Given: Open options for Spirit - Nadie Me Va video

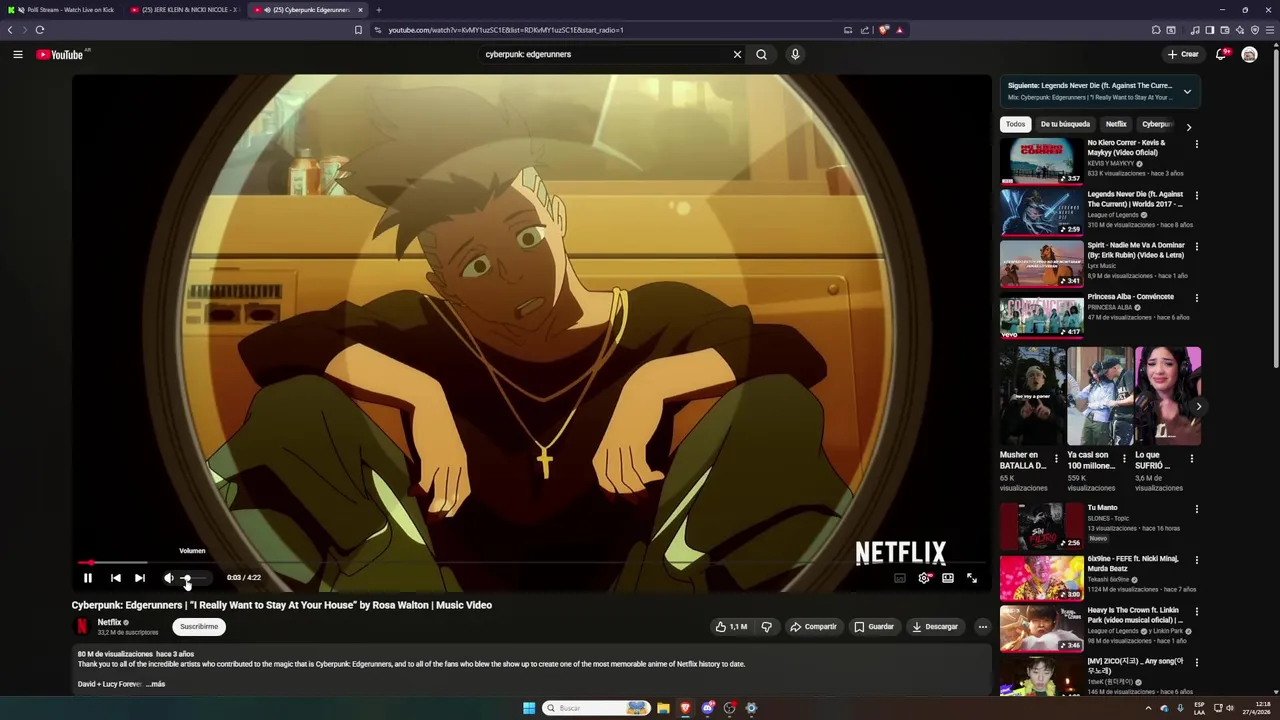Looking at the screenshot, I should pos(1196,246).
